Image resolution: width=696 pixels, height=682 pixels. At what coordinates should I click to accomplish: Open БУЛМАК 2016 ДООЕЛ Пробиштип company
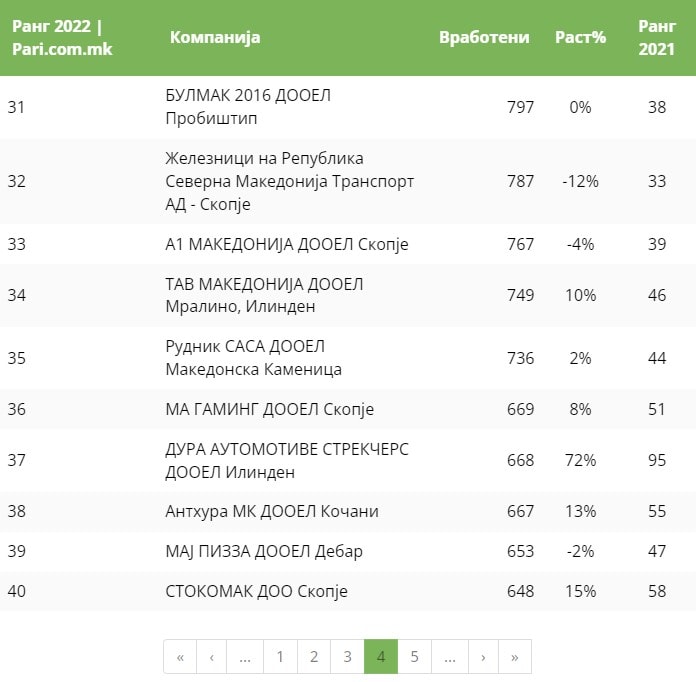point(248,107)
